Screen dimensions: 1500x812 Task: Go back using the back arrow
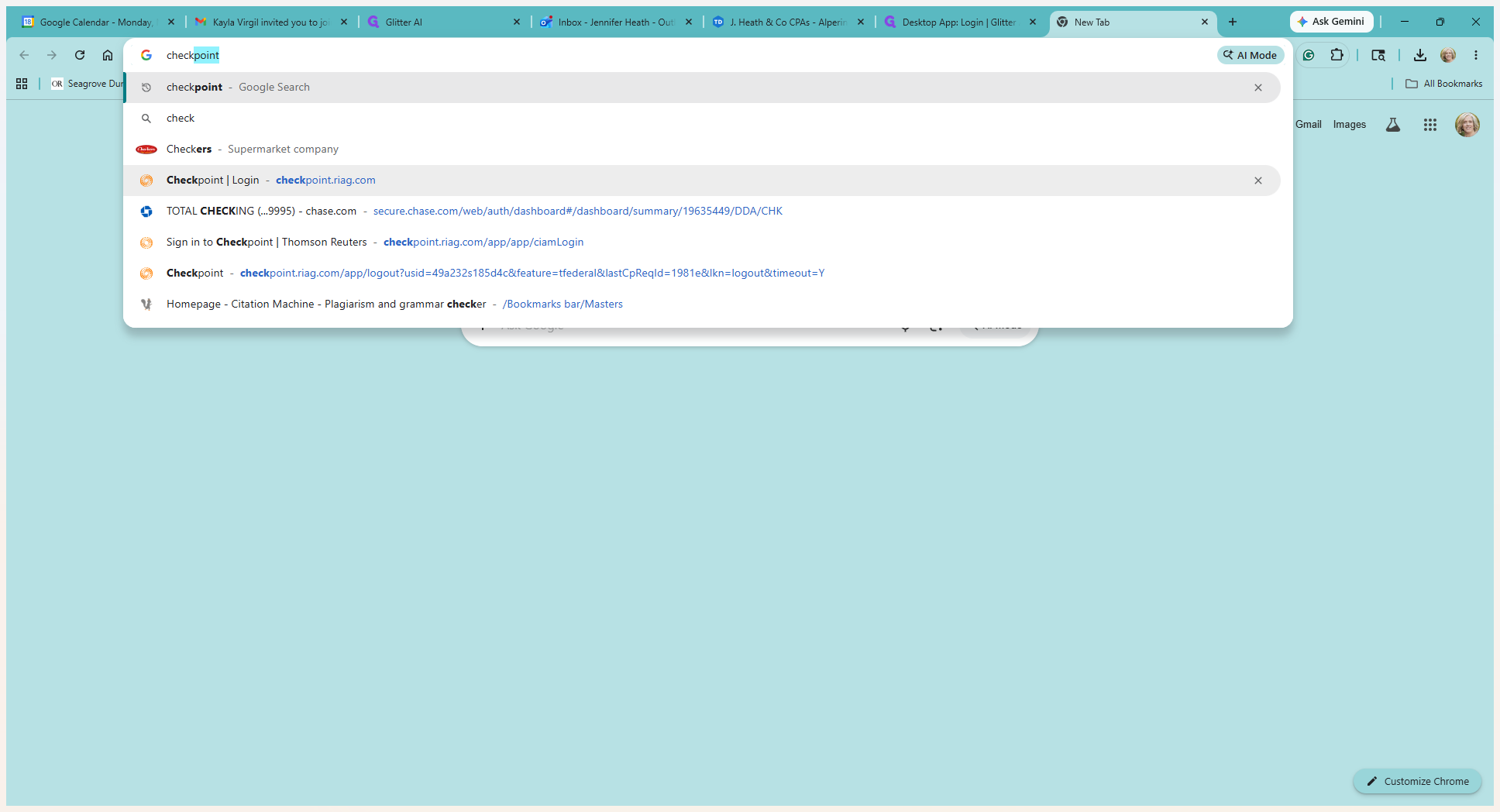(24, 55)
